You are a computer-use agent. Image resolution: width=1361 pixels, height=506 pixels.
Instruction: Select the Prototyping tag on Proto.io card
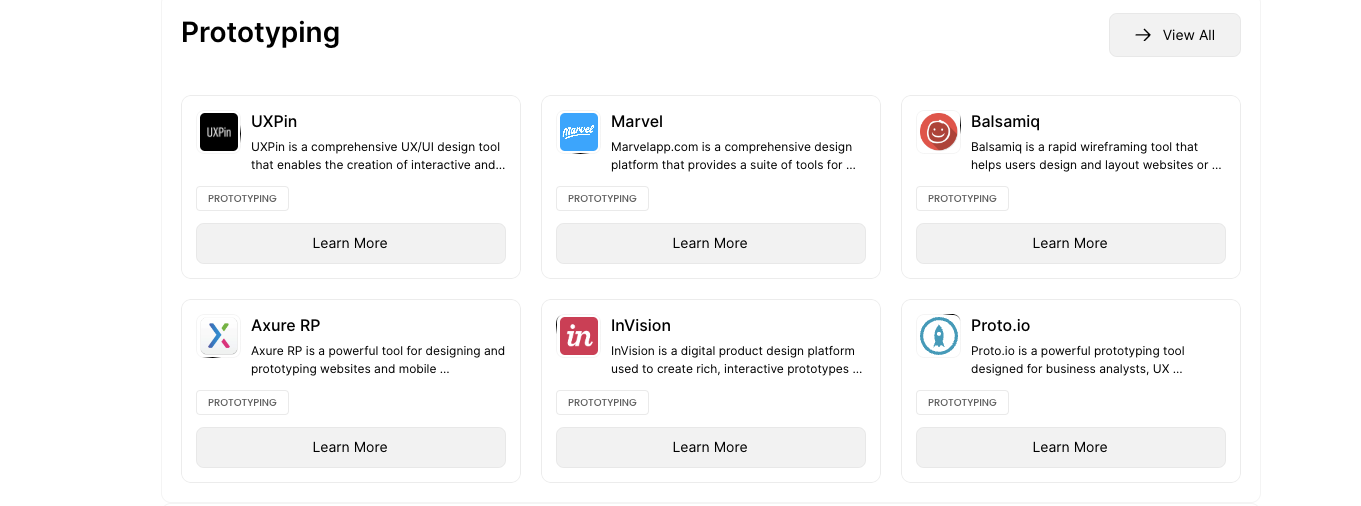[x=962, y=403]
